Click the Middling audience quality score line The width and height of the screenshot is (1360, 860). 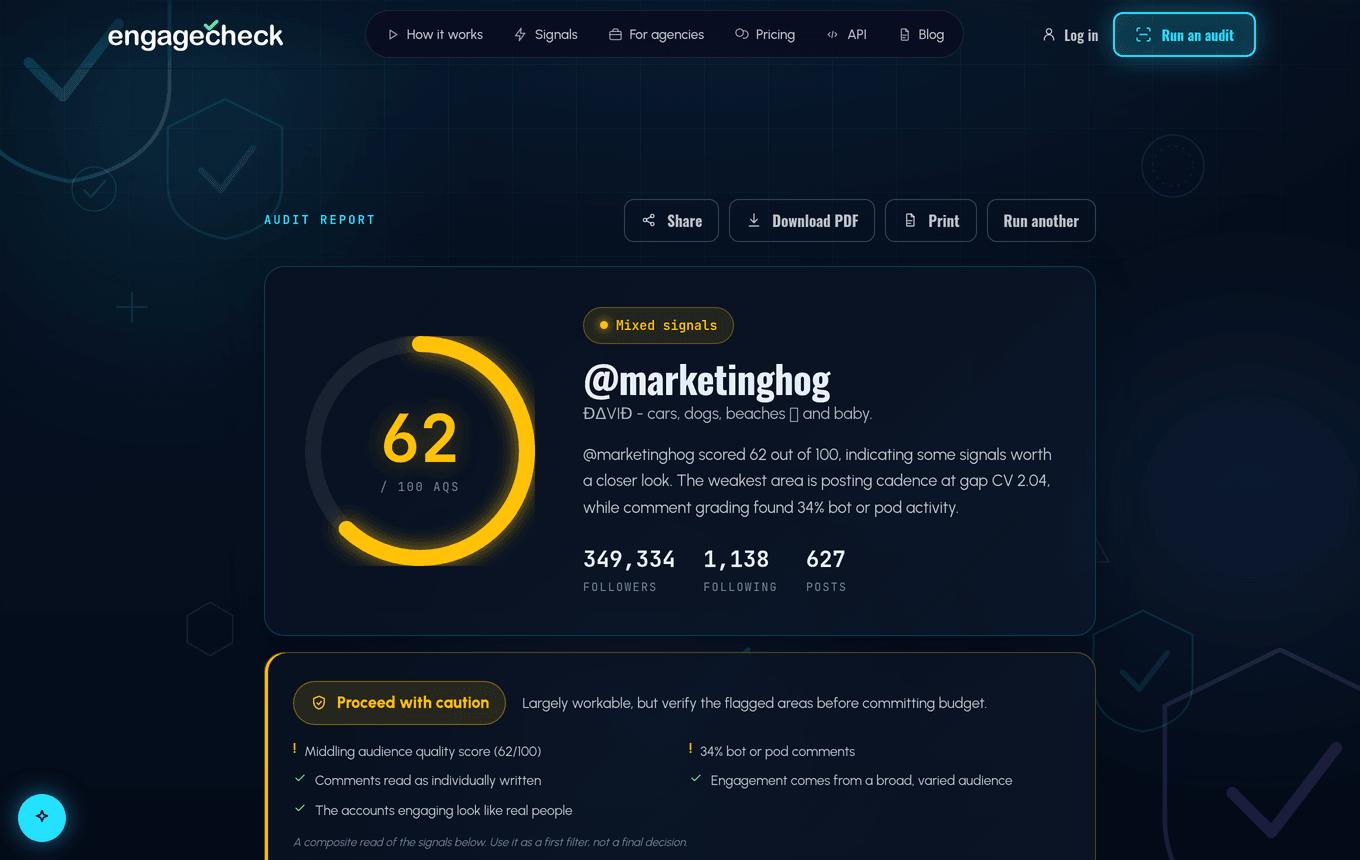pos(423,751)
